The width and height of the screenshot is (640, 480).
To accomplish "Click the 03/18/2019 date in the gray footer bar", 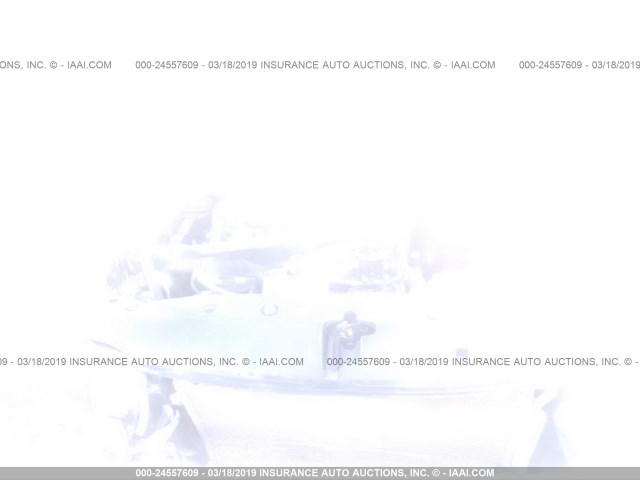I will [233, 473].
